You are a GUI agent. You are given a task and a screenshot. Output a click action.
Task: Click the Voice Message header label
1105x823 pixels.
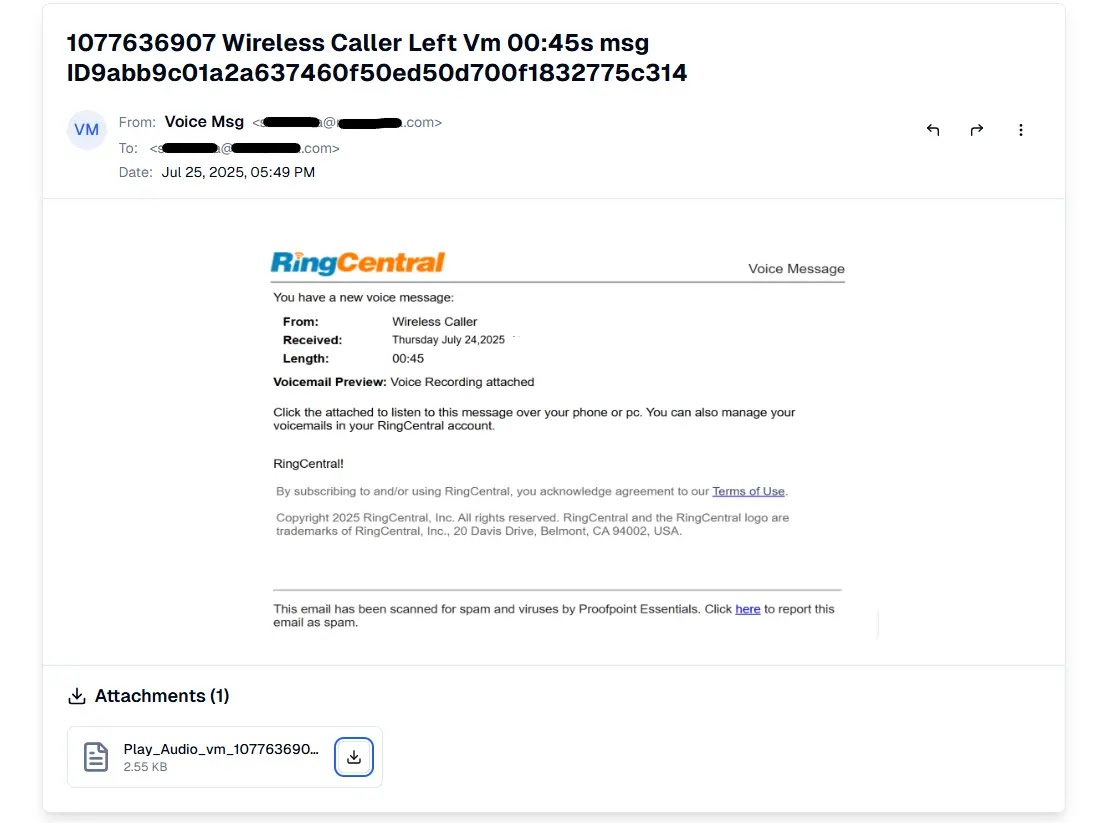(x=796, y=269)
